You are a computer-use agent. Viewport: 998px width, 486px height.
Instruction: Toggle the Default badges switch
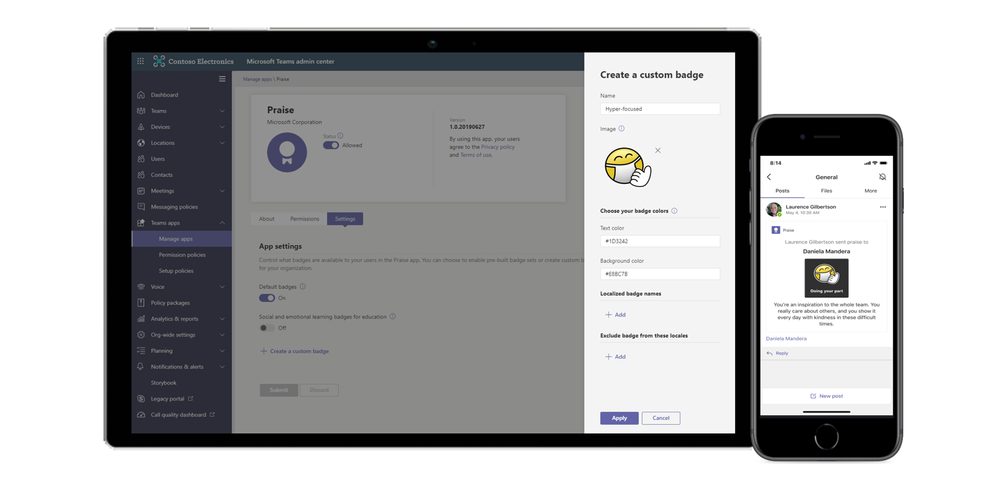coord(267,298)
